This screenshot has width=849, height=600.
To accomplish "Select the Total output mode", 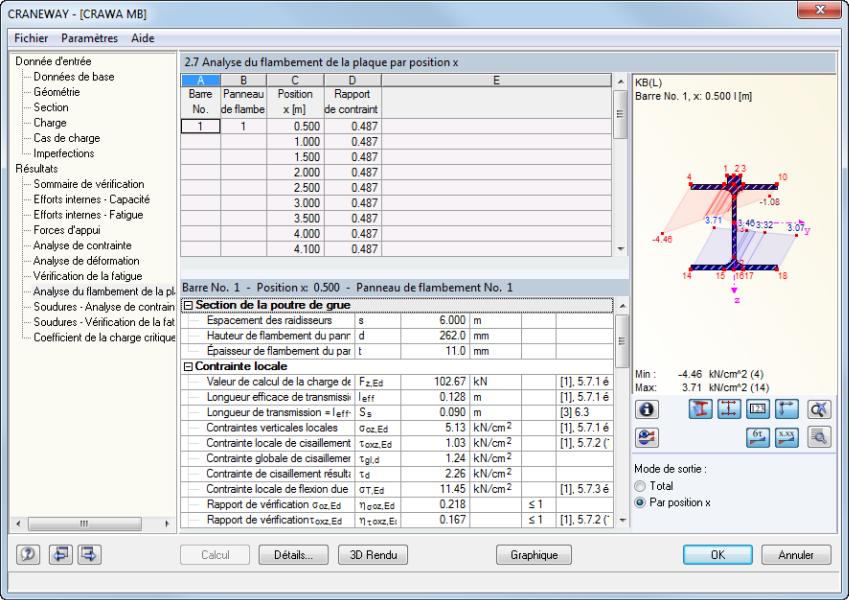I will click(640, 486).
